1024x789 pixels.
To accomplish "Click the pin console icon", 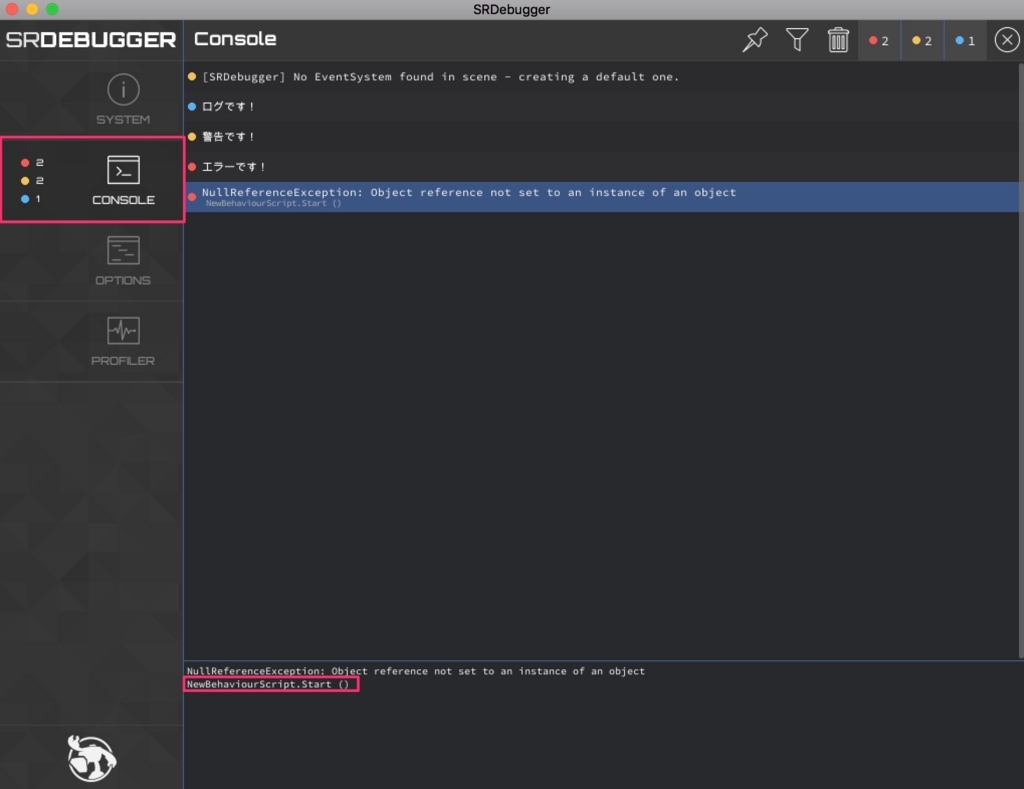I will (x=755, y=40).
